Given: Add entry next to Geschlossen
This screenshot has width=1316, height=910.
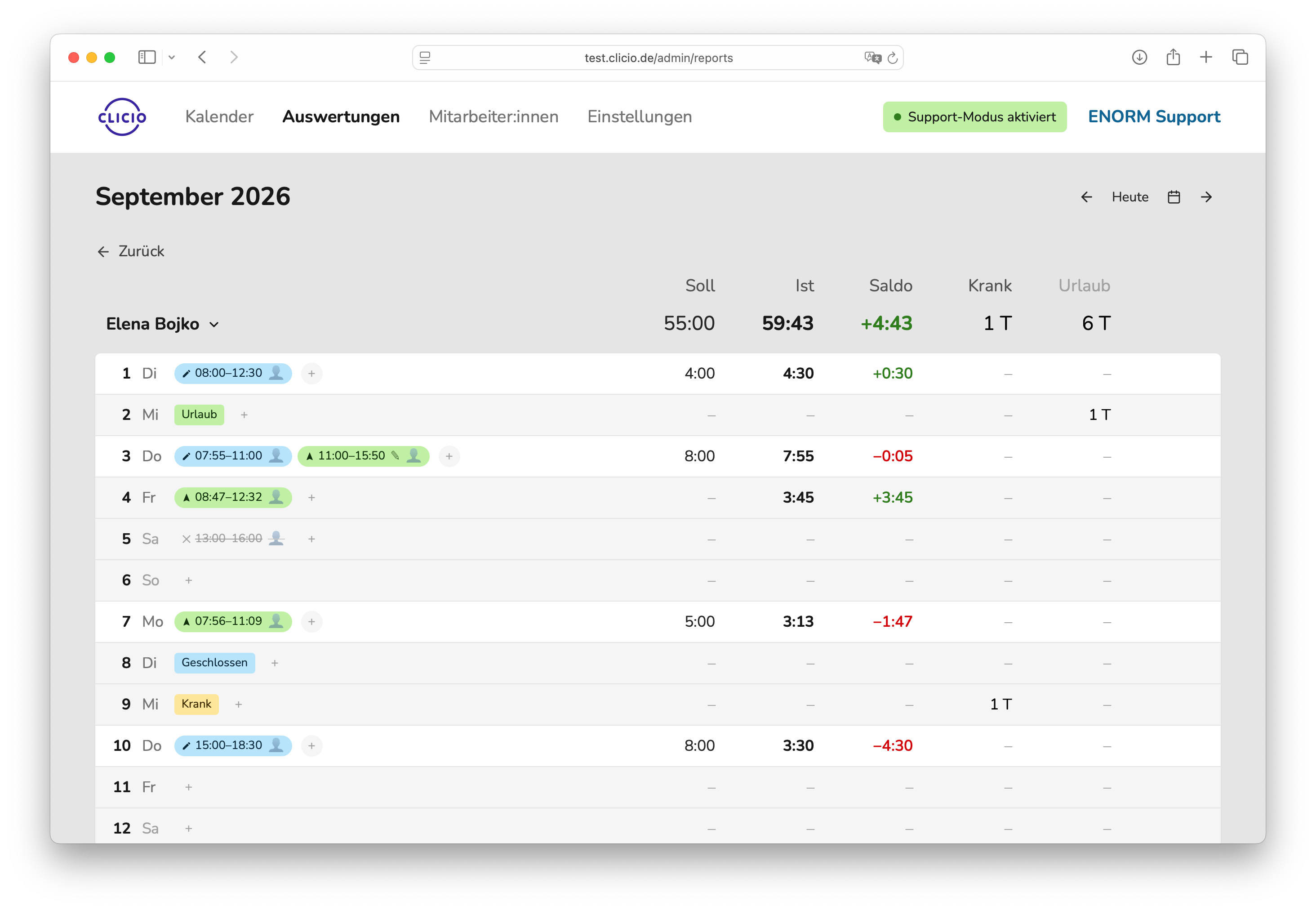Looking at the screenshot, I should click(275, 663).
